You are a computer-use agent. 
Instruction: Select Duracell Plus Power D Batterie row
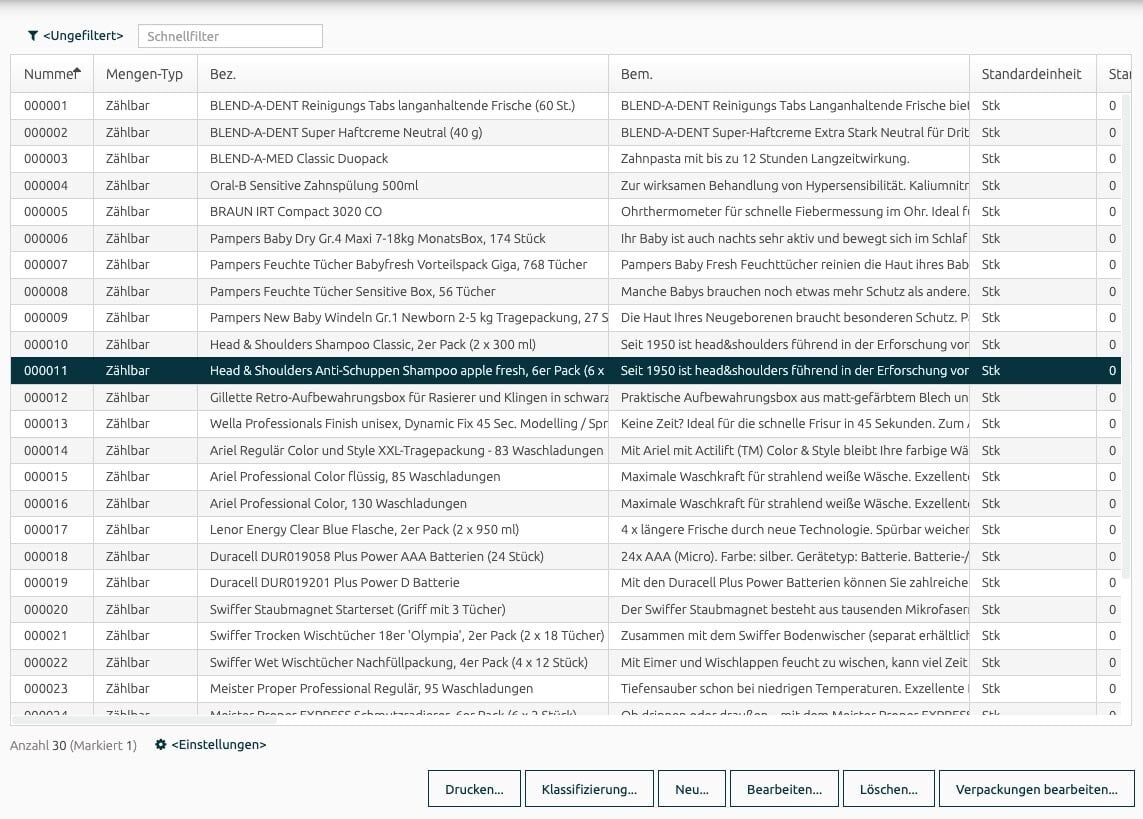[x=566, y=583]
